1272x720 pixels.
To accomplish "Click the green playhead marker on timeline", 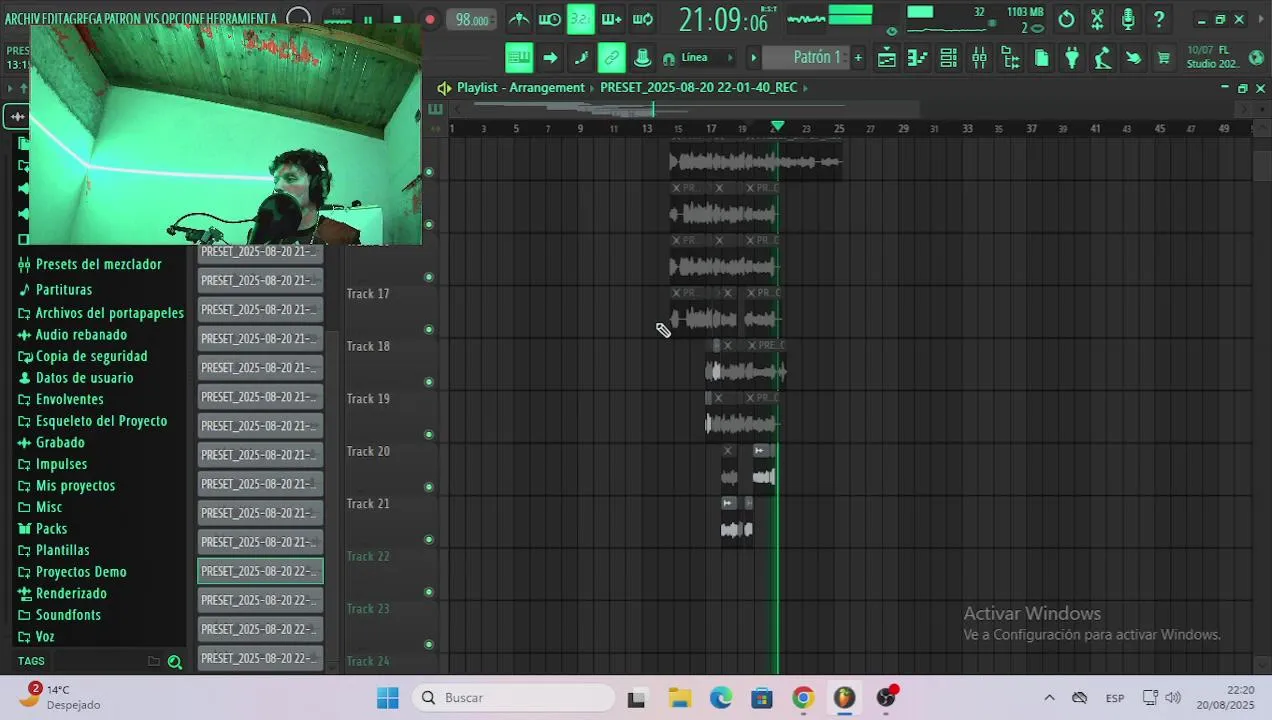I will pos(777,127).
